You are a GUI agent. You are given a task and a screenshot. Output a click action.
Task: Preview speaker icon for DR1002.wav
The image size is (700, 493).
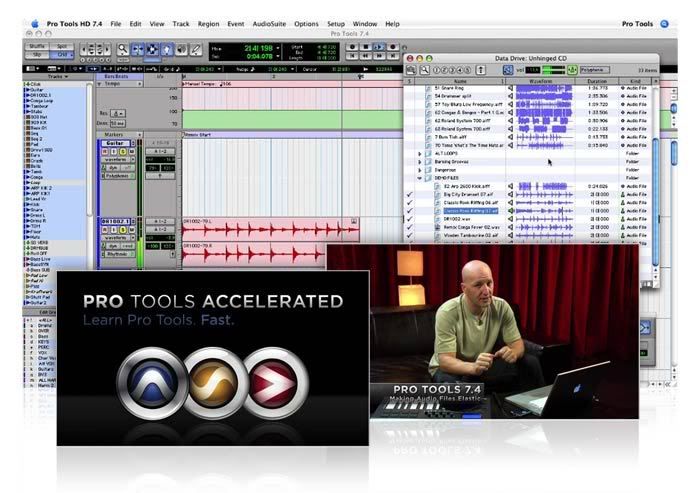tap(510, 219)
